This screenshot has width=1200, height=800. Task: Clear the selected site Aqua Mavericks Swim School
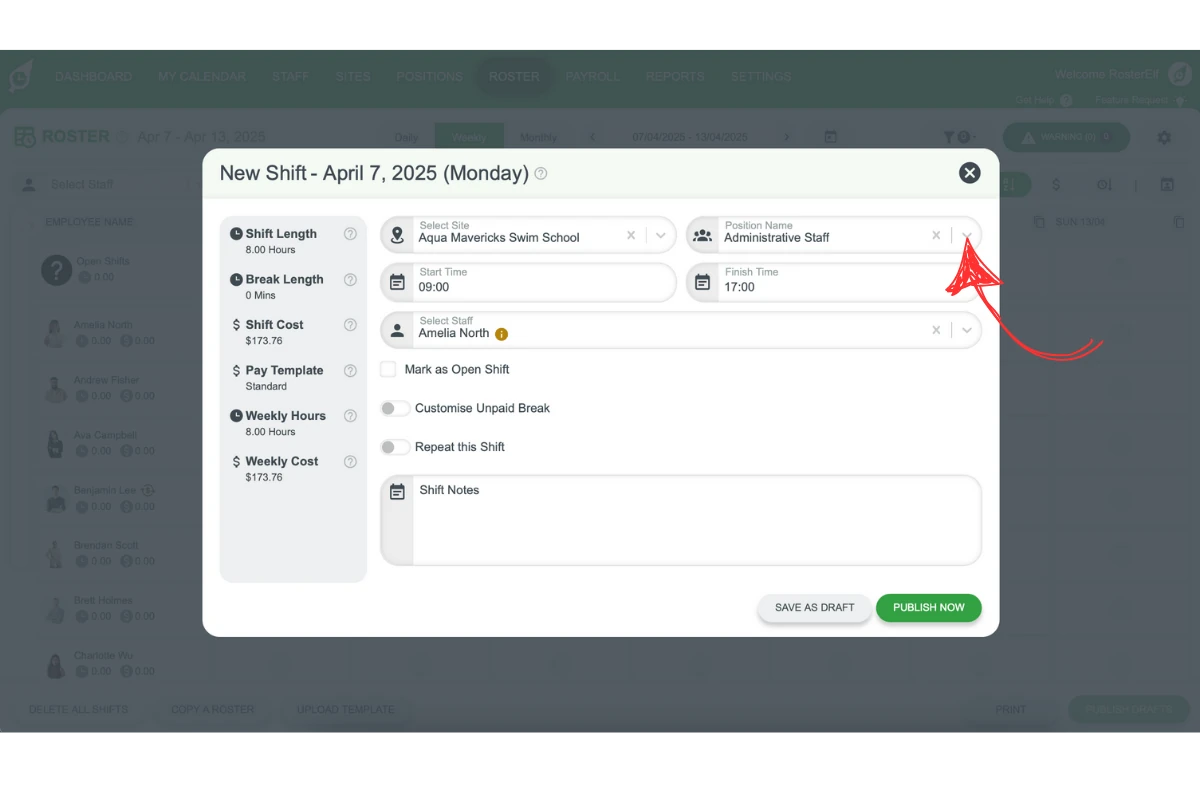pyautogui.click(x=631, y=236)
